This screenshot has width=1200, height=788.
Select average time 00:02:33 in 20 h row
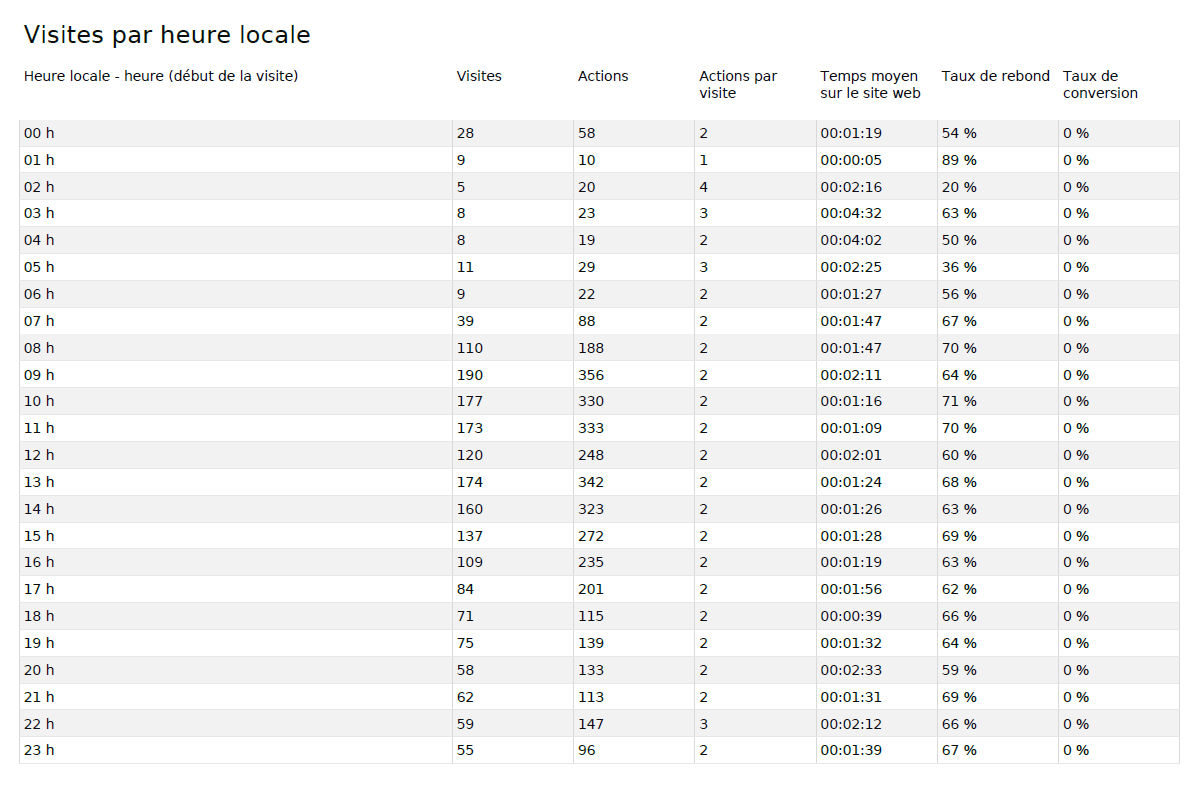pyautogui.click(x=851, y=670)
